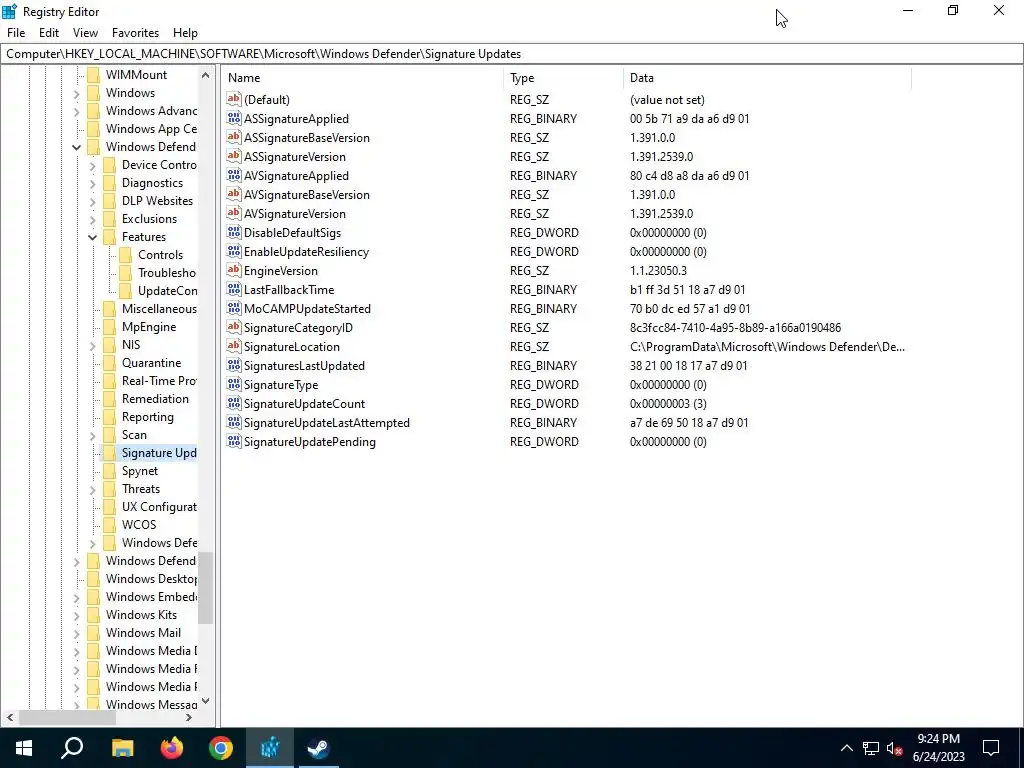Click the DisableDefaultSigs DWORD icon
The height and width of the screenshot is (768, 1024).
pos(234,232)
